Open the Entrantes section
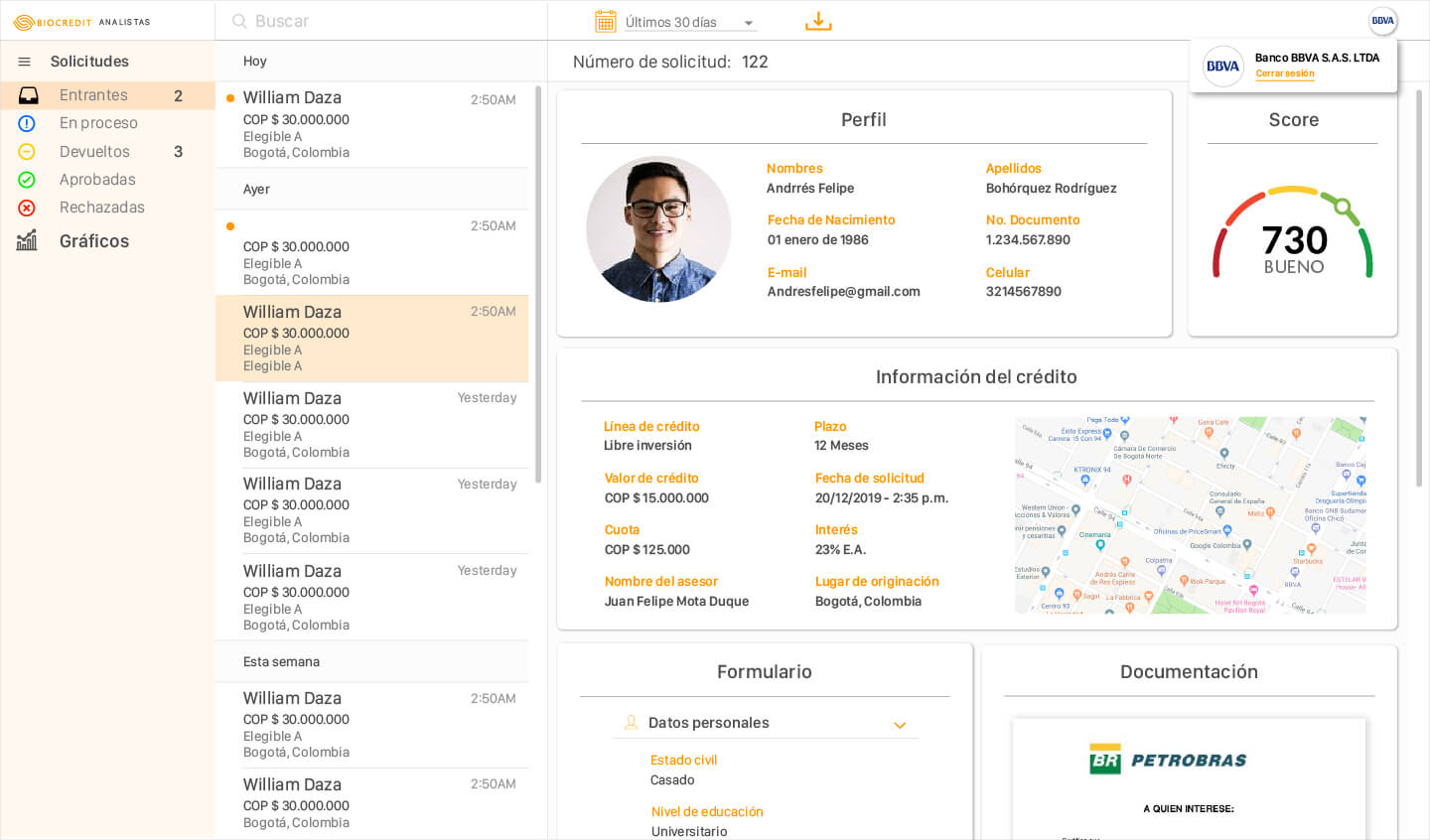The height and width of the screenshot is (840, 1430). point(93,95)
